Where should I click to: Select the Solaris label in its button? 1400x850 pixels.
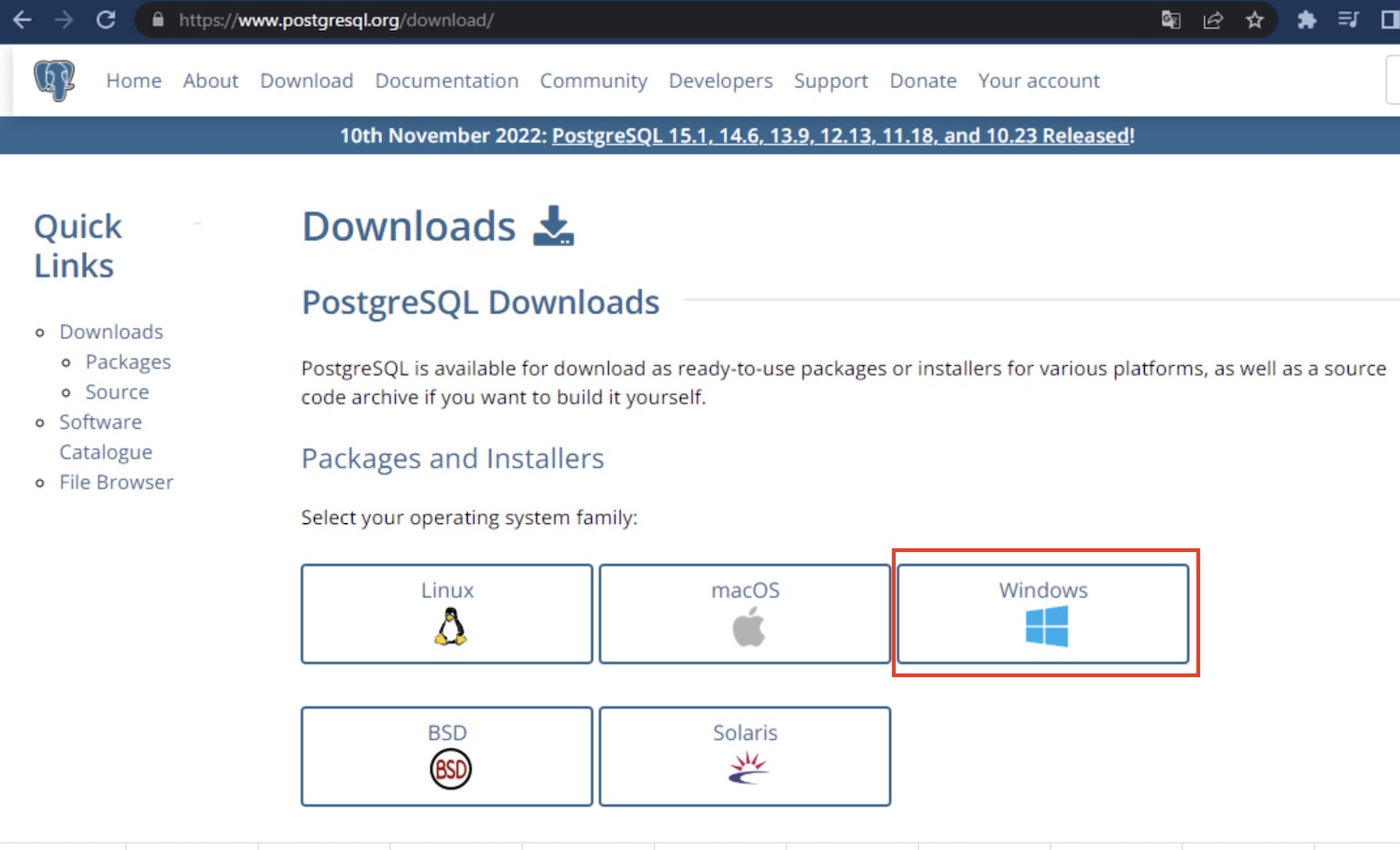pos(745,733)
